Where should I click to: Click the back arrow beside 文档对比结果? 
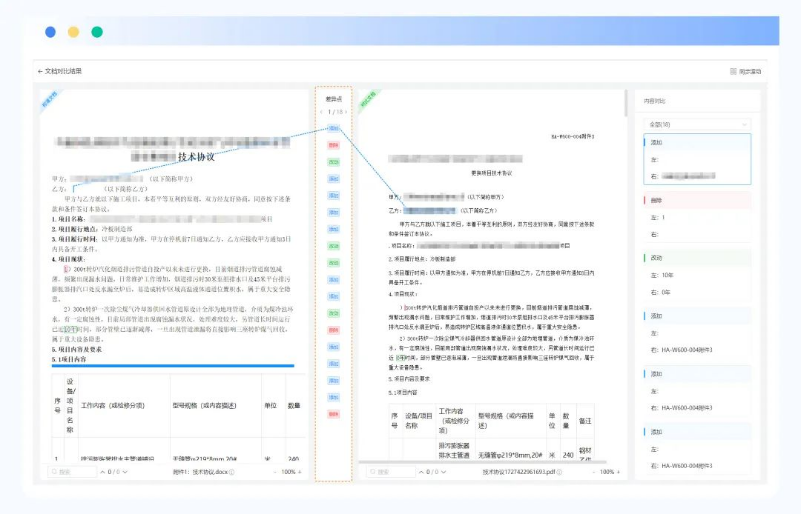(x=40, y=72)
